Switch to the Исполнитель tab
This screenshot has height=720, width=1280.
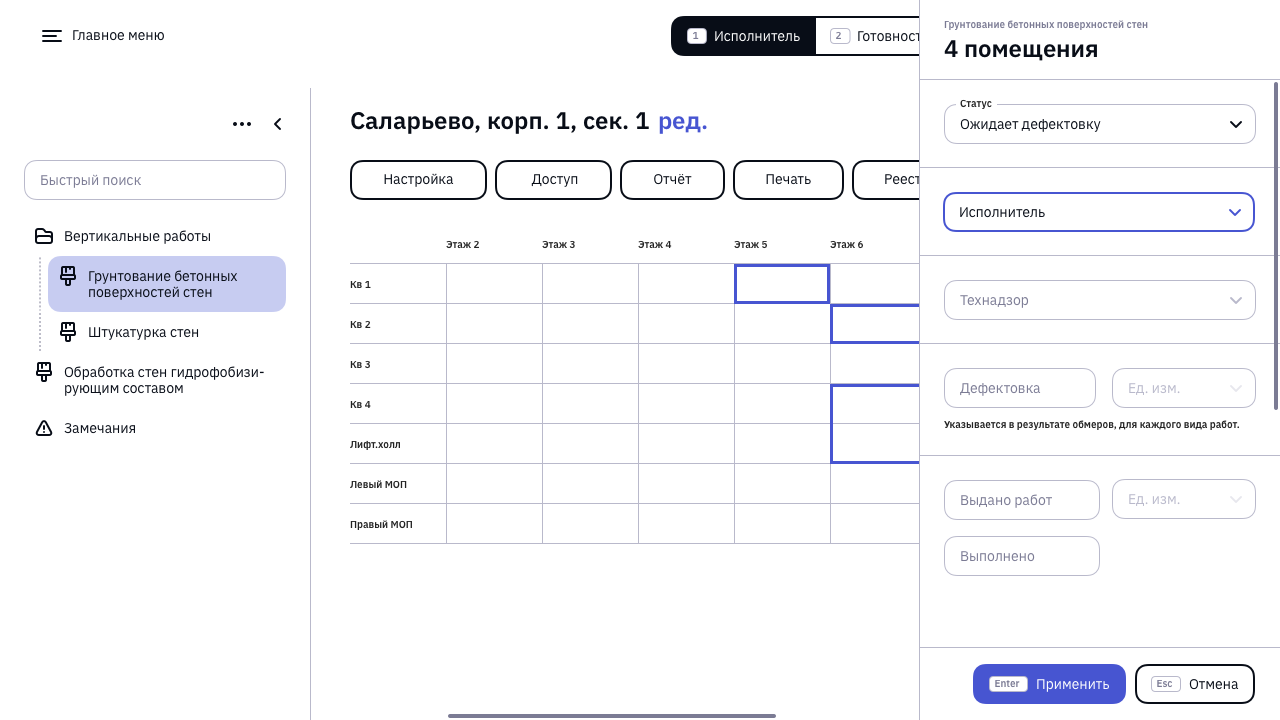click(x=744, y=36)
